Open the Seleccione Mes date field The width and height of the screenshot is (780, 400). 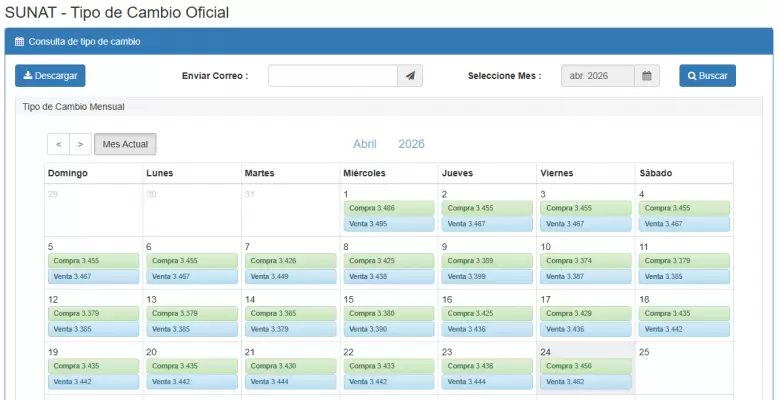[x=597, y=76]
